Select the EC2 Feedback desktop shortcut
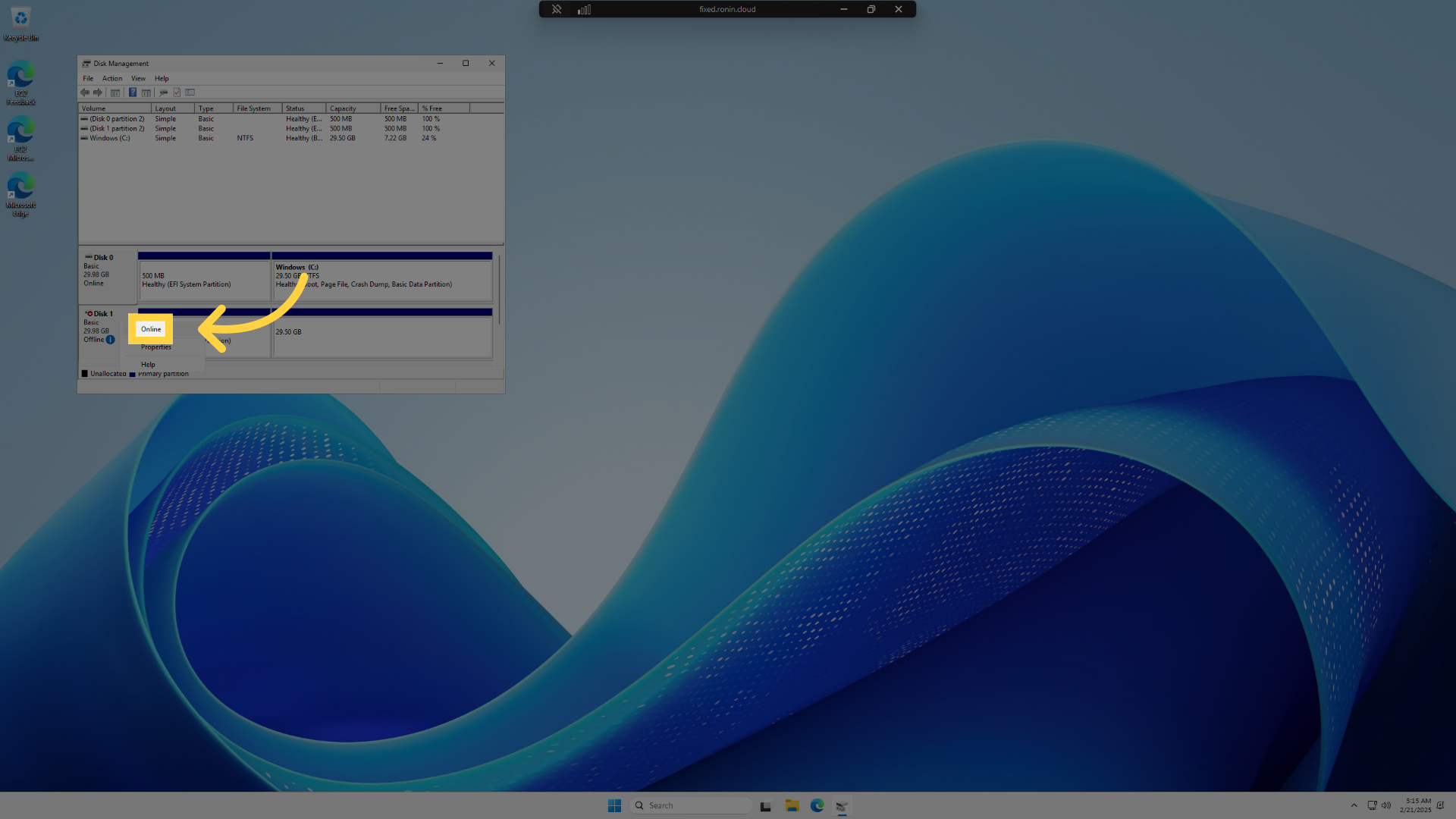 [20, 83]
